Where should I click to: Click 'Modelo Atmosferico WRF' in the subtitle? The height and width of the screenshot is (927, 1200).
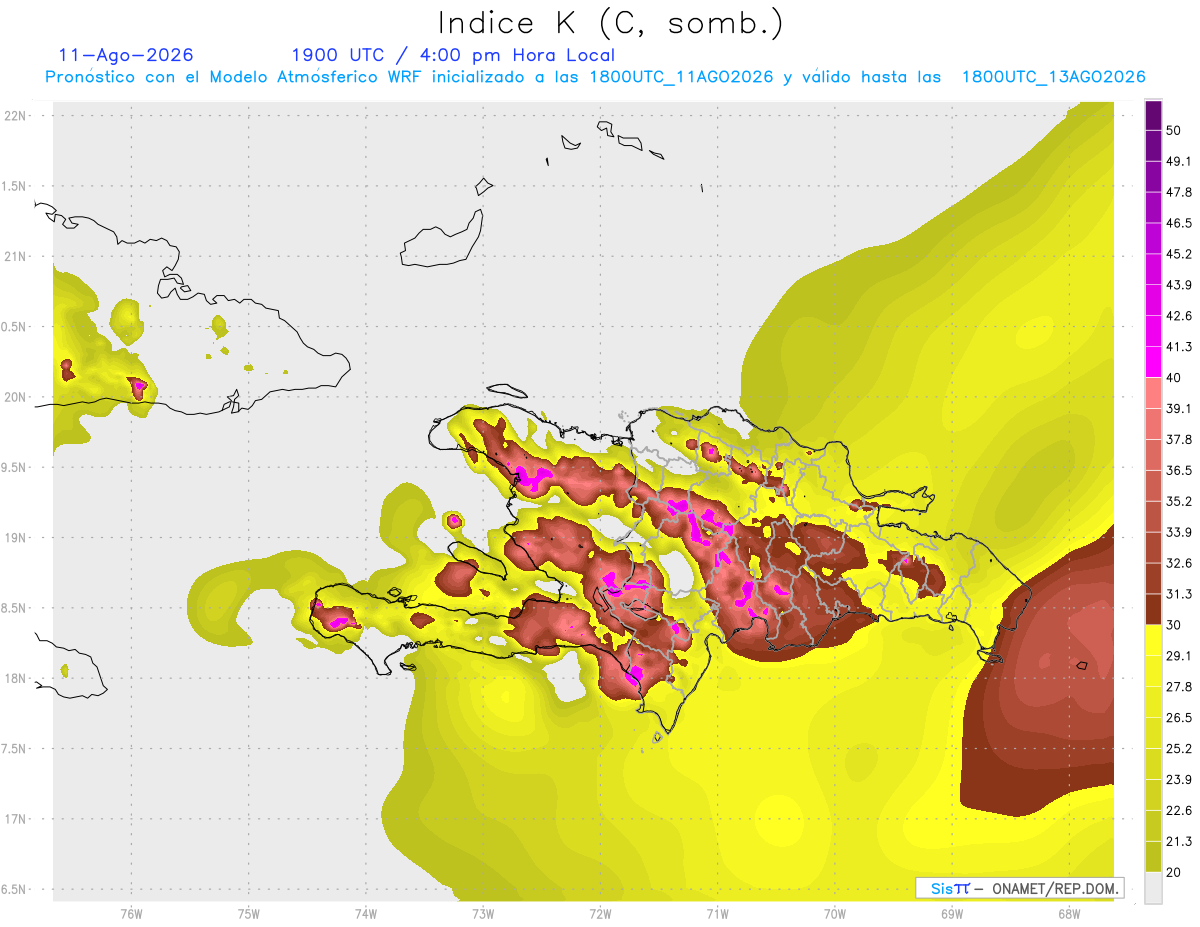[x=326, y=77]
